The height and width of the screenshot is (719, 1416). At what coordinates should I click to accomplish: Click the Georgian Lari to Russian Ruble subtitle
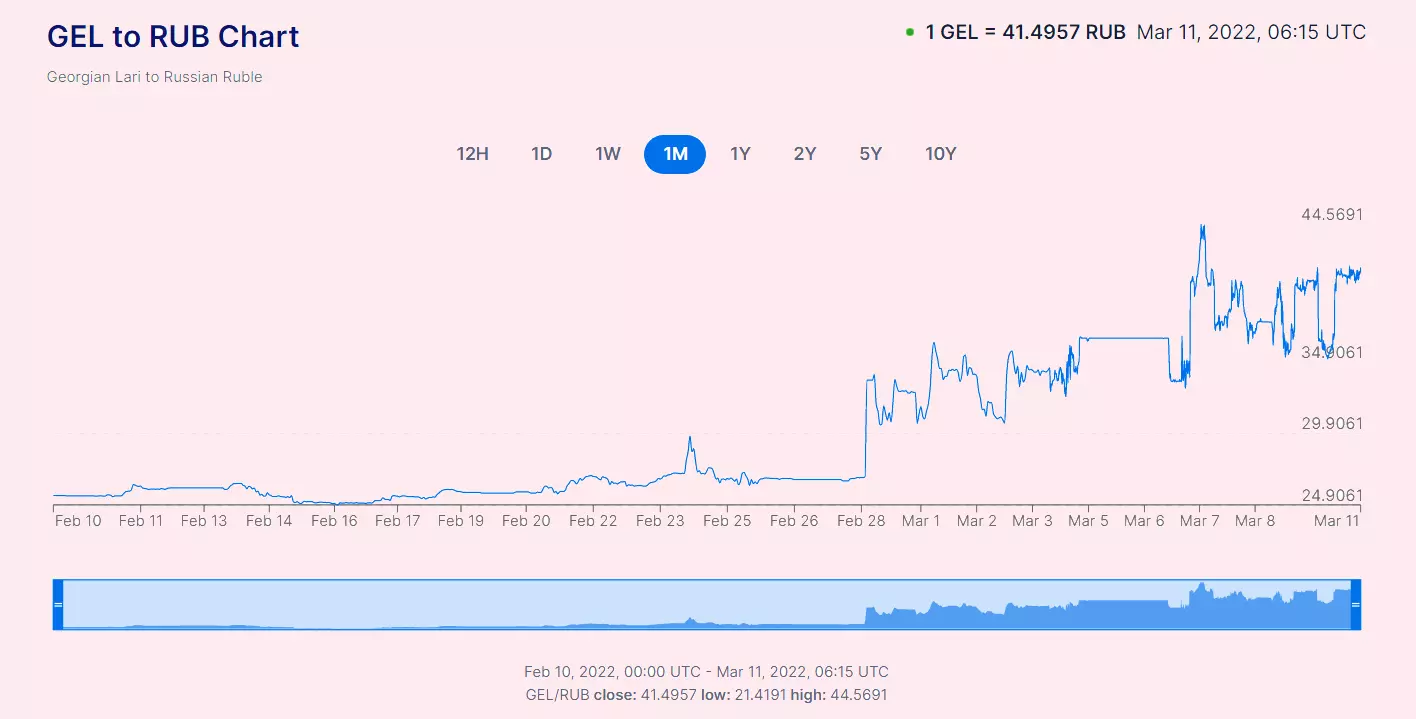[153, 76]
